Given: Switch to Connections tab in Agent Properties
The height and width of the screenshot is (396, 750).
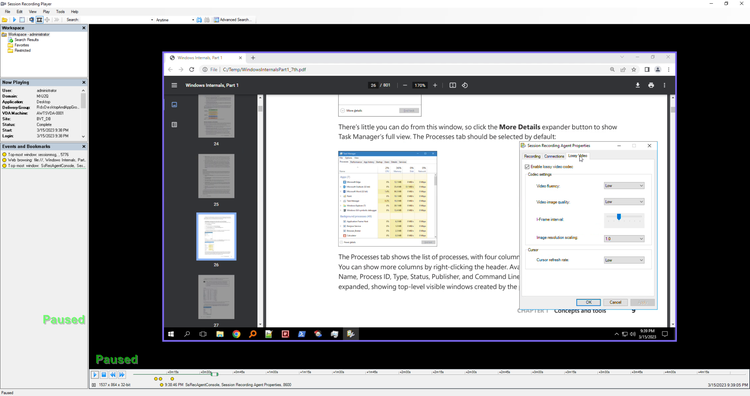Looking at the screenshot, I should pos(554,156).
